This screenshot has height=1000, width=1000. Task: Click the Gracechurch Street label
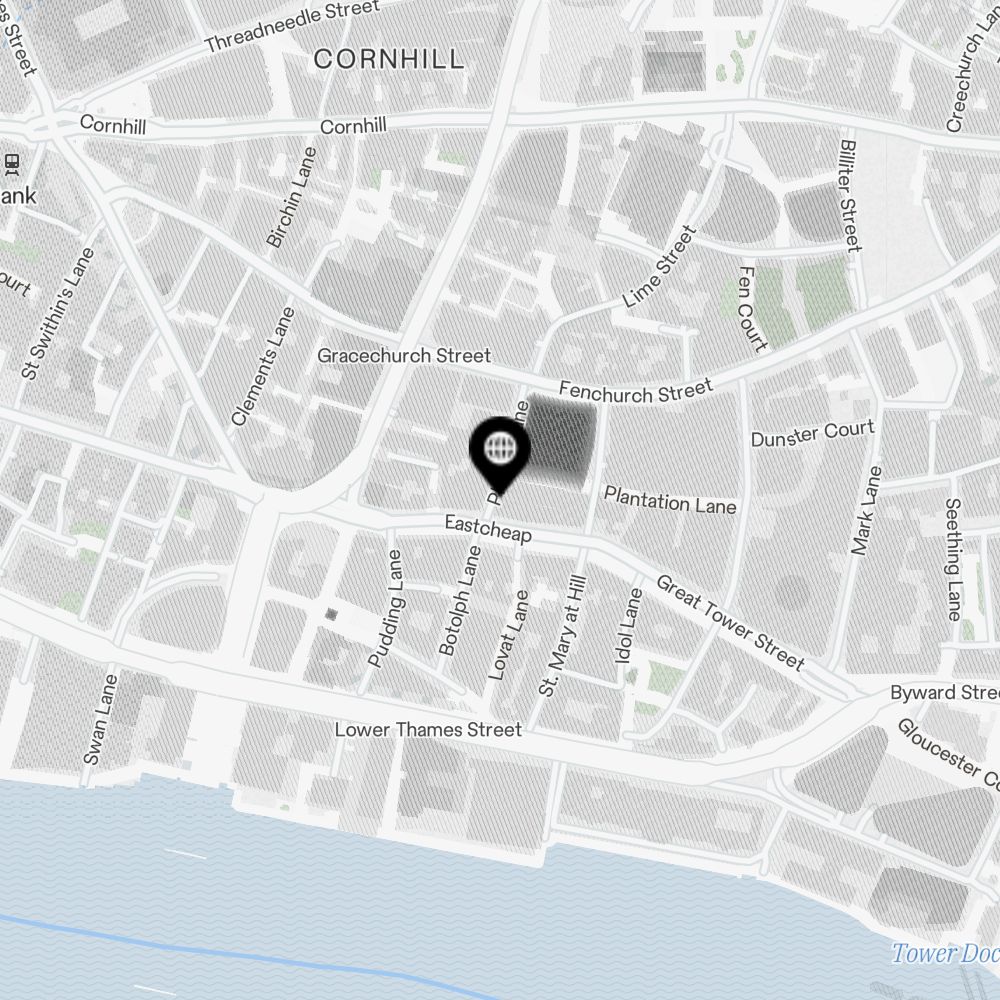coord(404,355)
